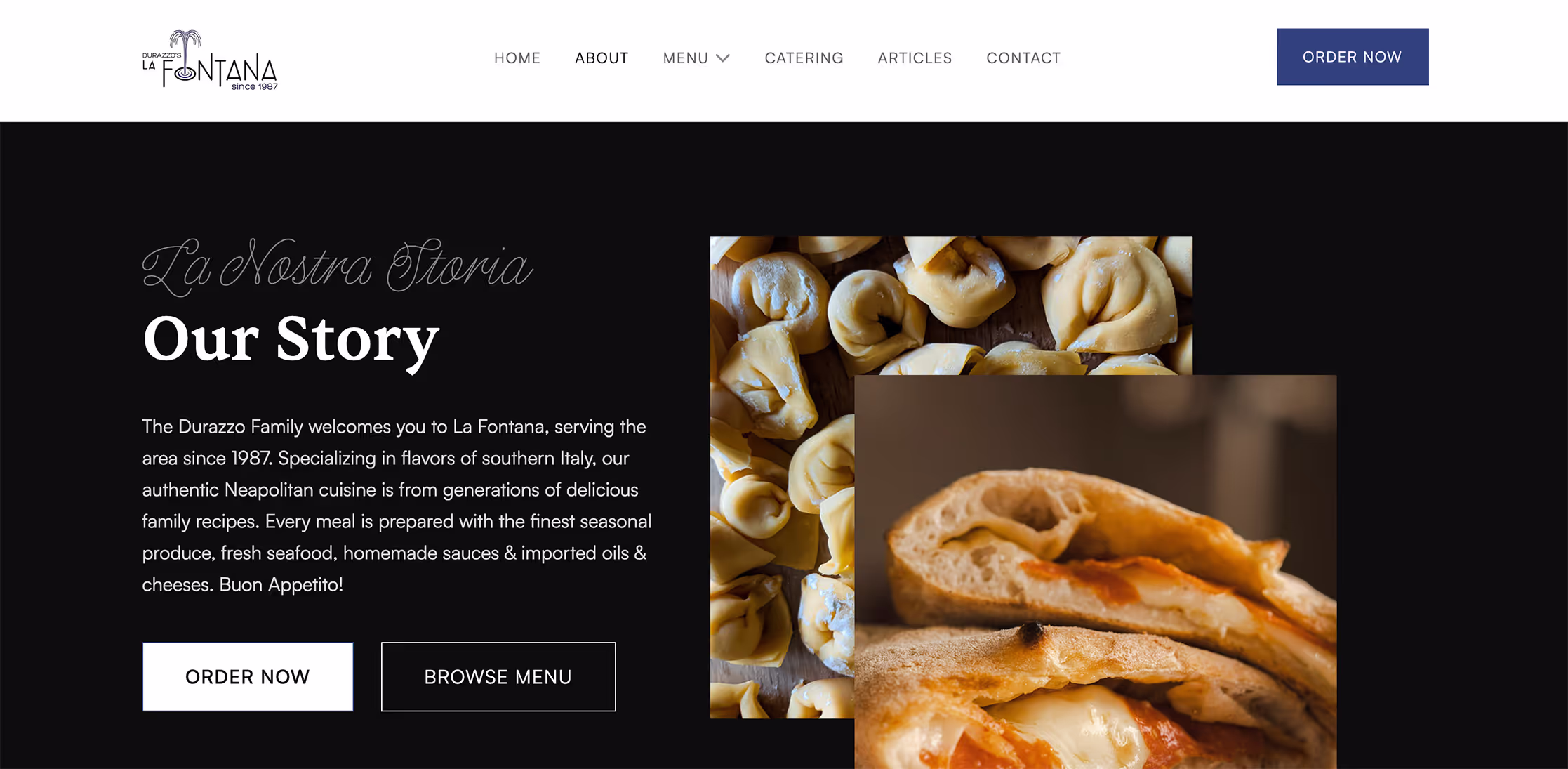
Task: Click the Buon Appetito closing line
Action: tap(281, 584)
